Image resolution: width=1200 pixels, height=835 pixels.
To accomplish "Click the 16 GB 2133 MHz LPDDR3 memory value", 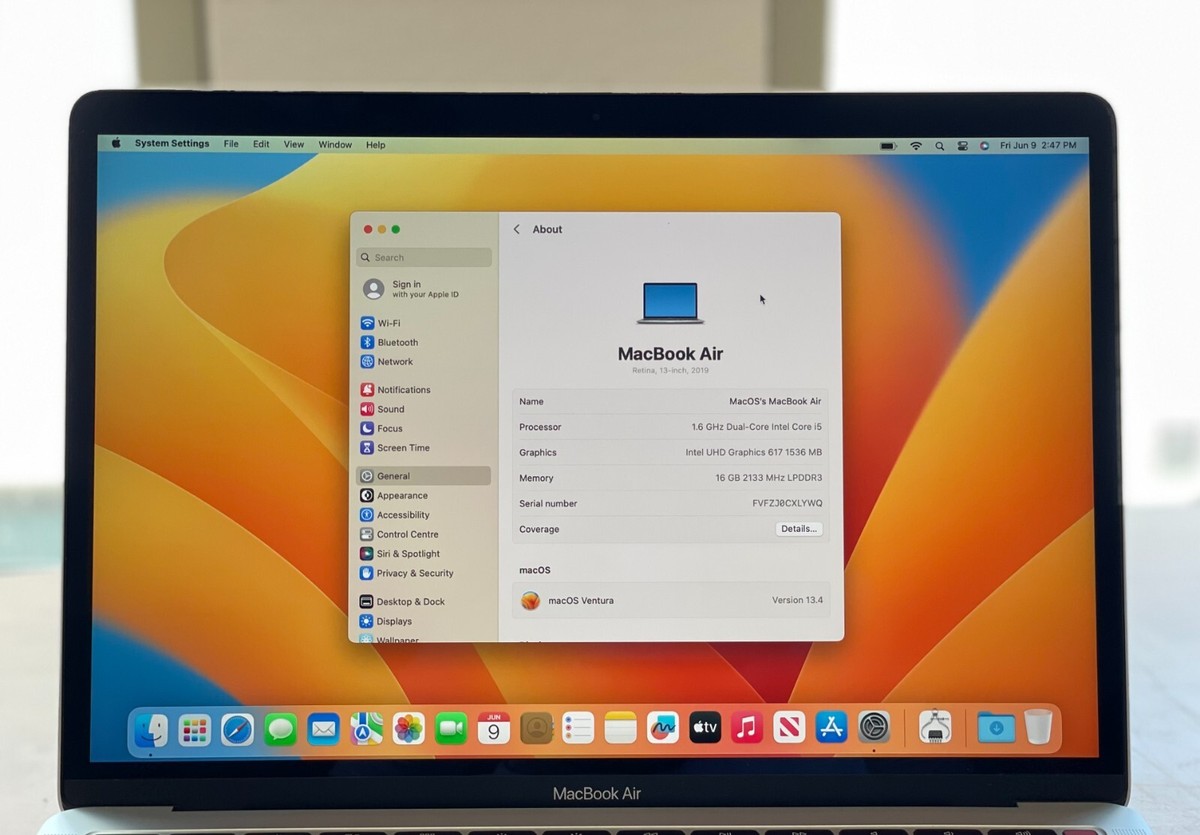I will [769, 478].
